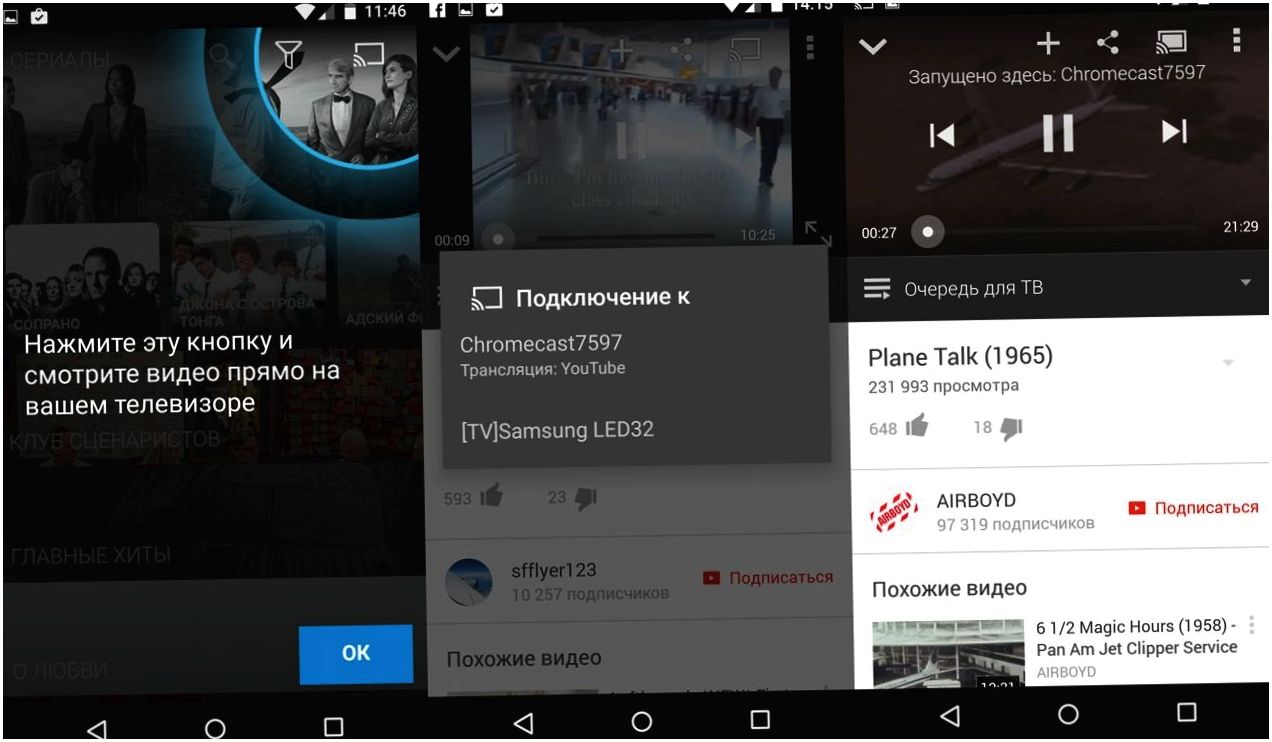Expand the TV queue dropdown arrow
The width and height of the screenshot is (1272, 742).
tap(1246, 283)
